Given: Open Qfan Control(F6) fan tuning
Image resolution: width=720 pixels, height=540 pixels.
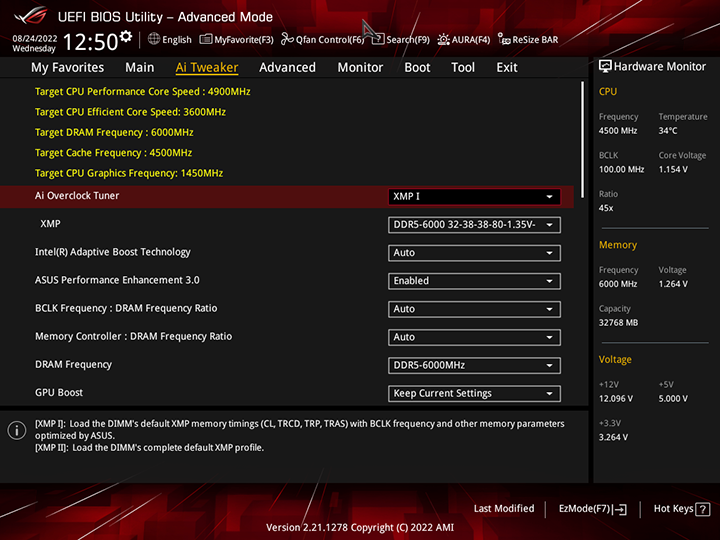Looking at the screenshot, I should click(x=323, y=40).
